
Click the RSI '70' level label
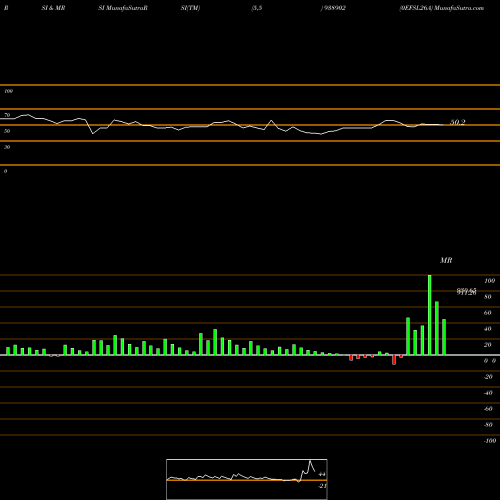7,115
